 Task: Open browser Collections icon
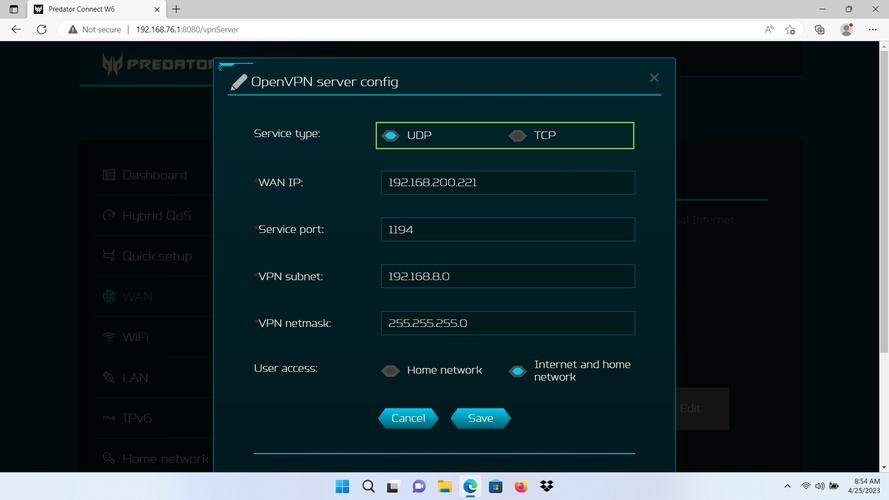click(819, 29)
